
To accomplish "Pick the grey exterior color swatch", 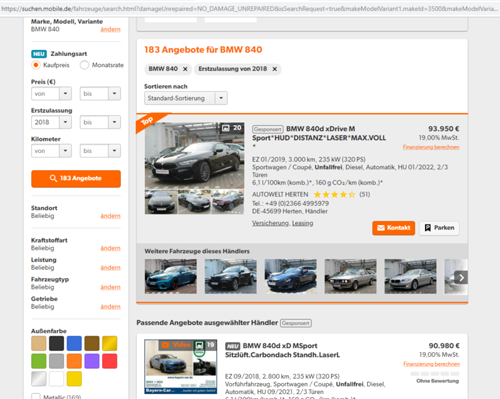I will point(56,361).
